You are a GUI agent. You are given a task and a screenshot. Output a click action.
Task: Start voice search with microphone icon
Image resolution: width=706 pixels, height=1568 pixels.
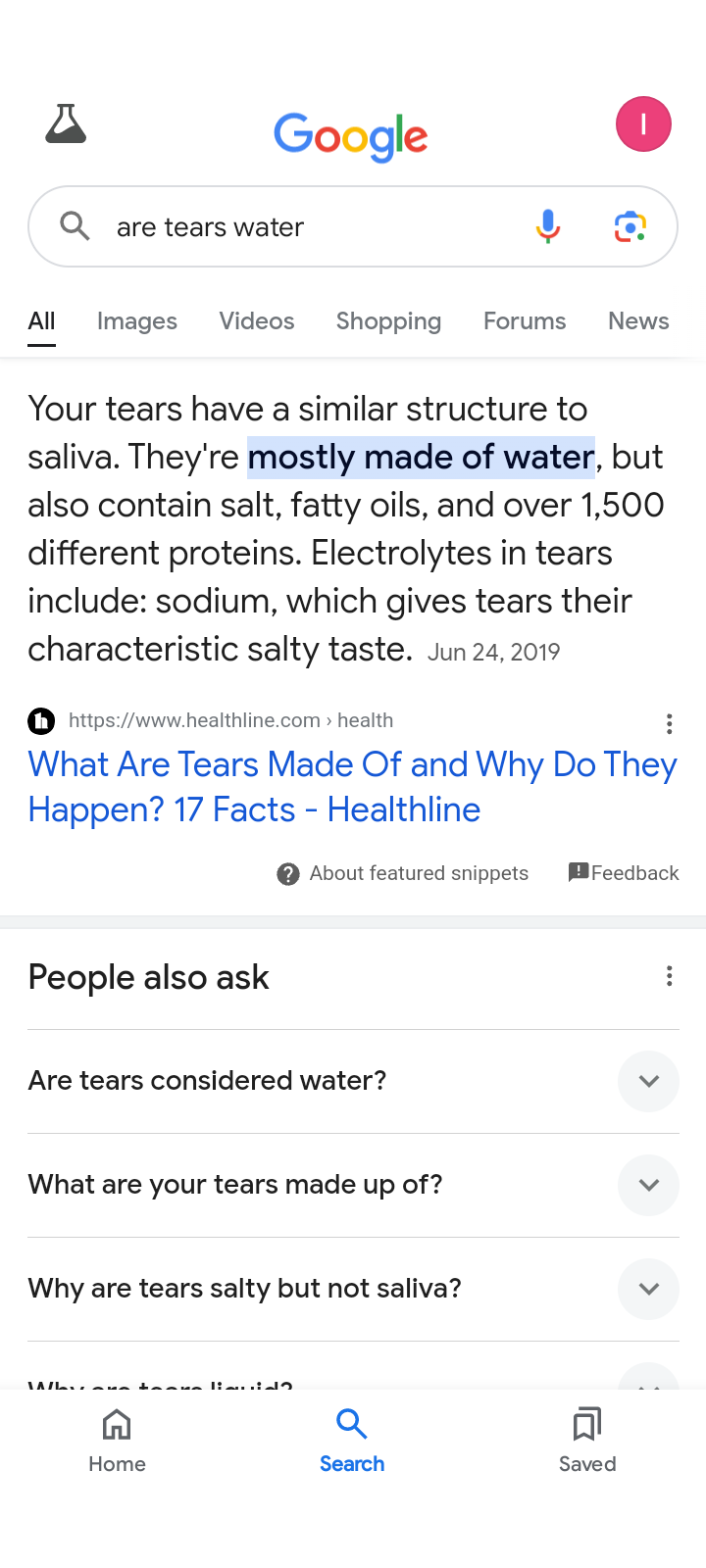tap(548, 226)
